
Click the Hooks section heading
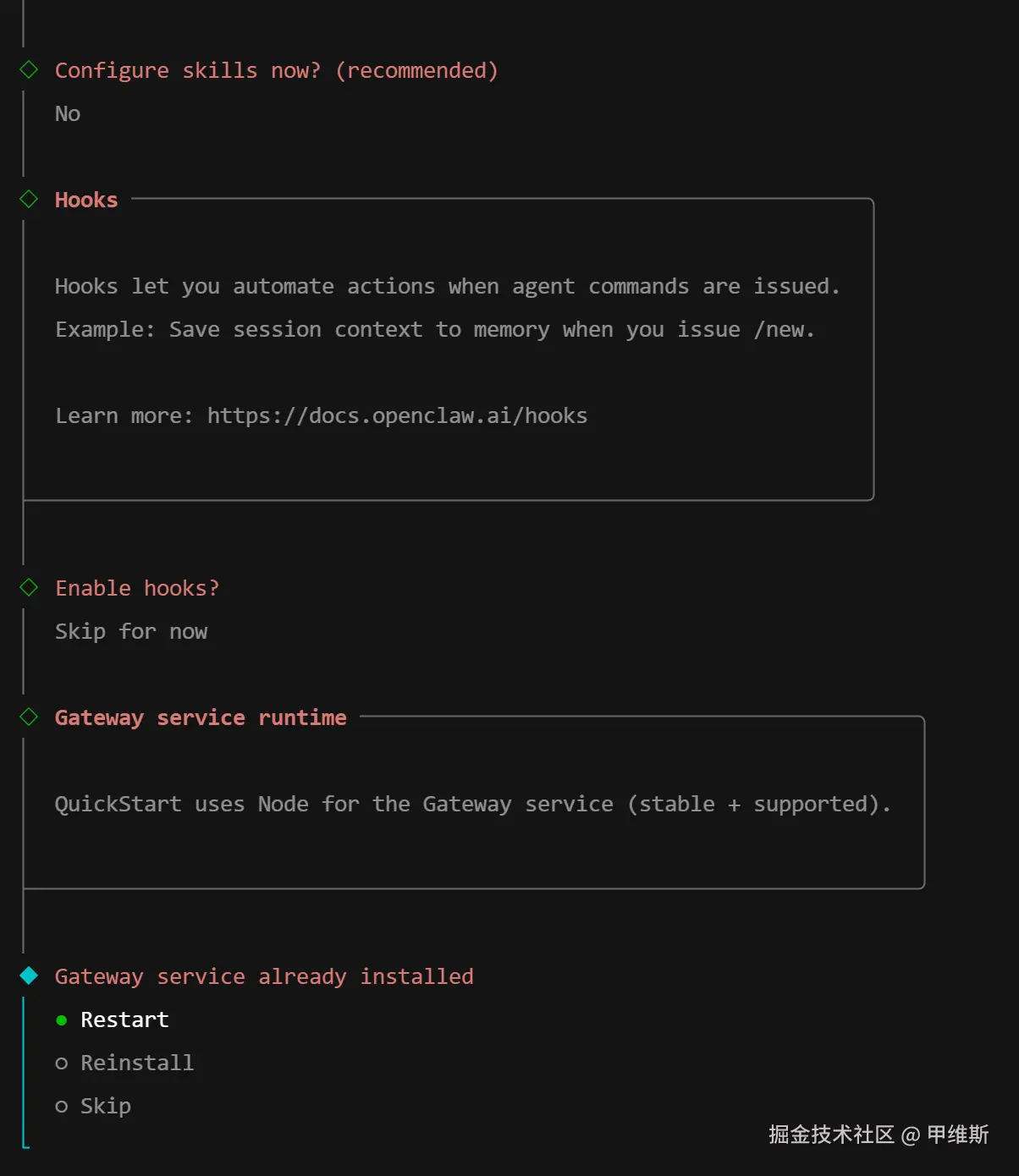[x=86, y=200]
